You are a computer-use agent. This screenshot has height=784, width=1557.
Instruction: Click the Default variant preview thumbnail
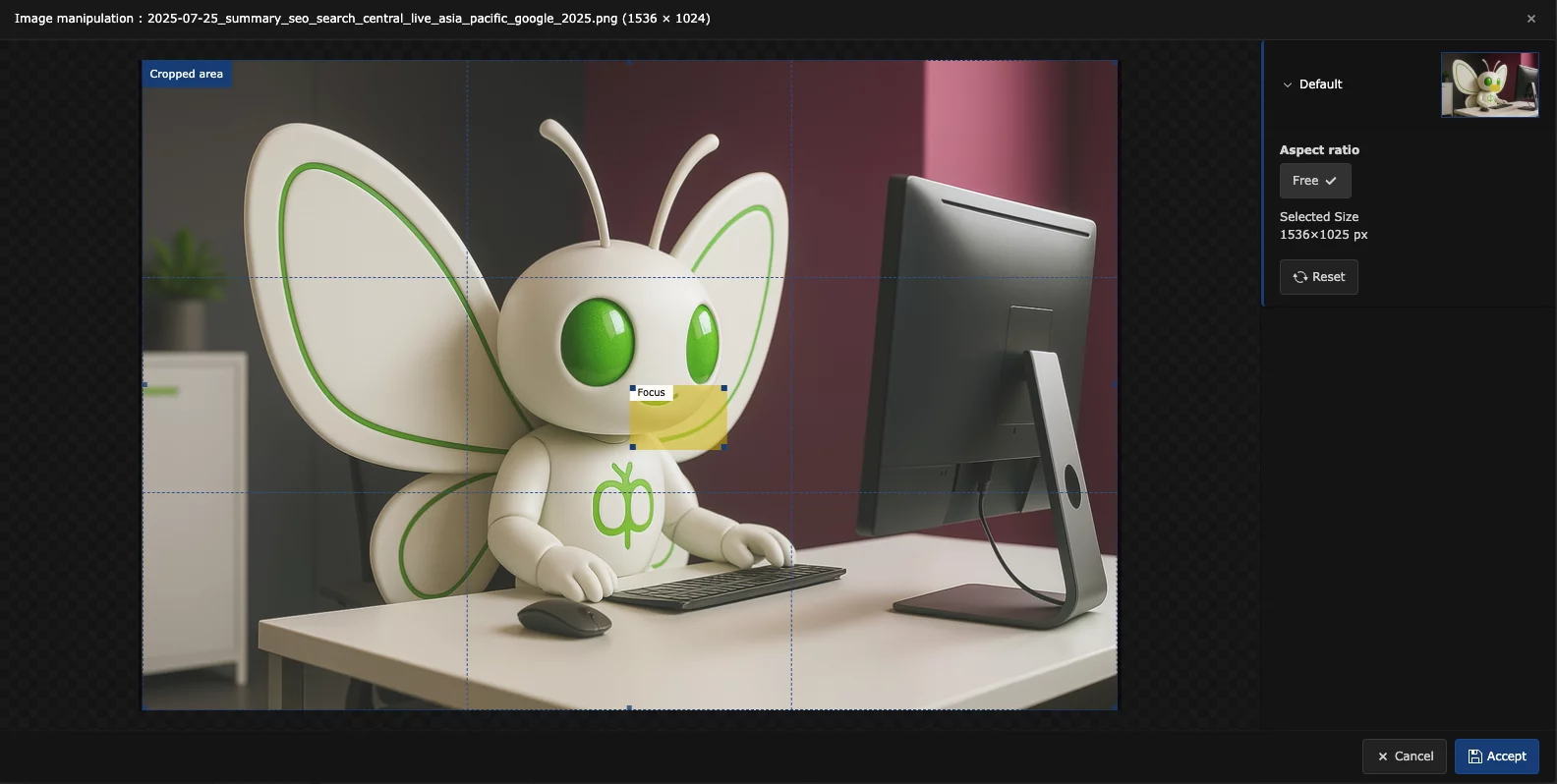pos(1489,84)
